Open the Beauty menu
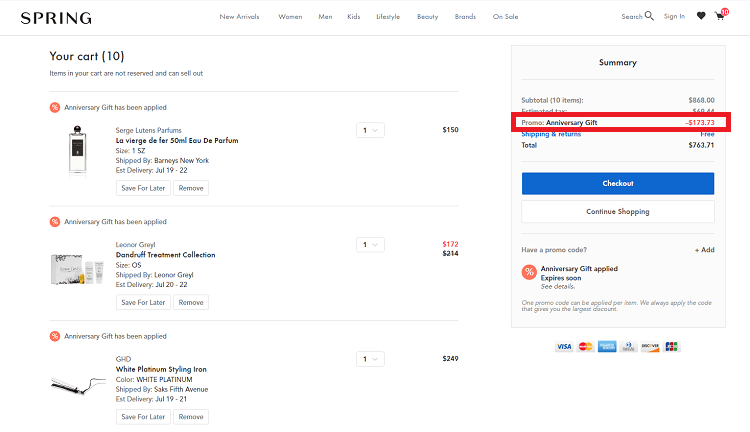Viewport: 750px width, 432px height. 428,16
